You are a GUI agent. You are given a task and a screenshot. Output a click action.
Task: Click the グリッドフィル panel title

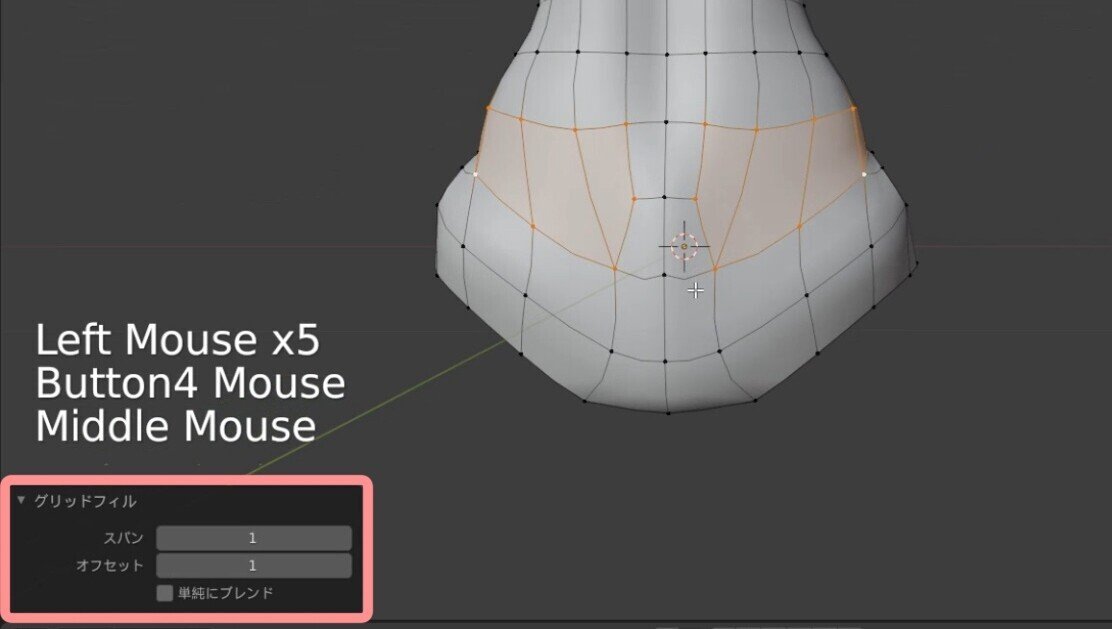point(85,501)
